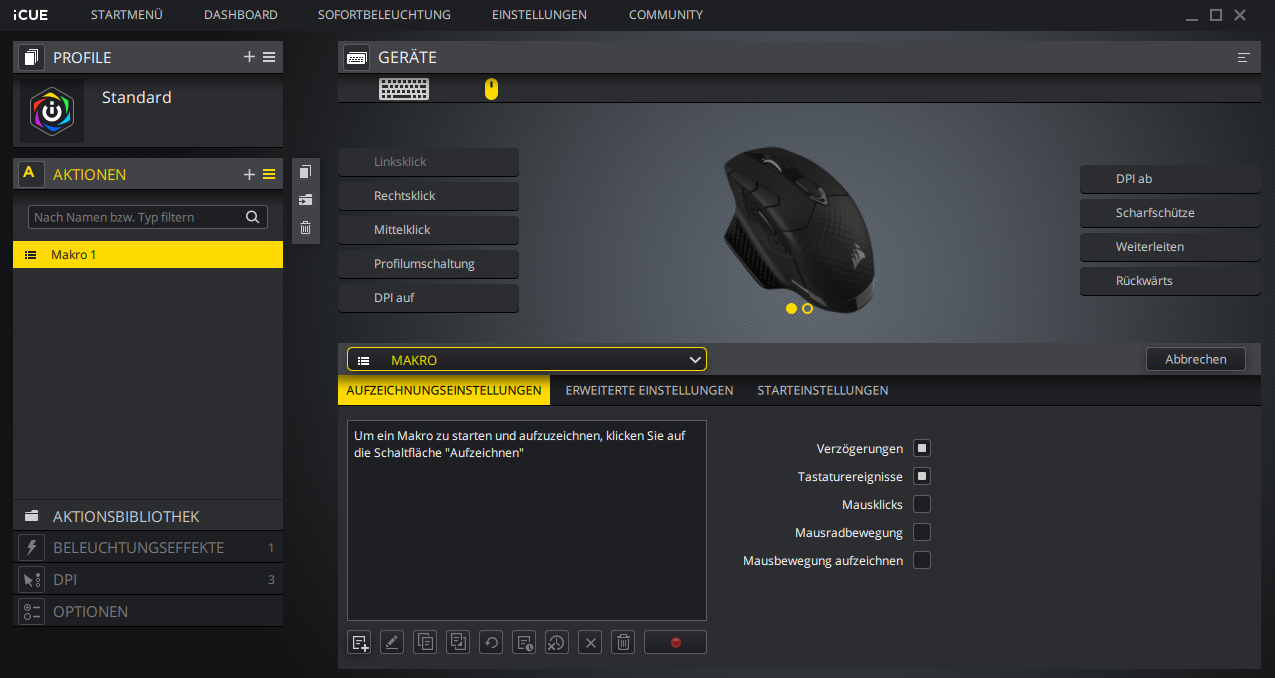1275x678 pixels.
Task: Click the move-to-library folder icon
Action: (306, 200)
